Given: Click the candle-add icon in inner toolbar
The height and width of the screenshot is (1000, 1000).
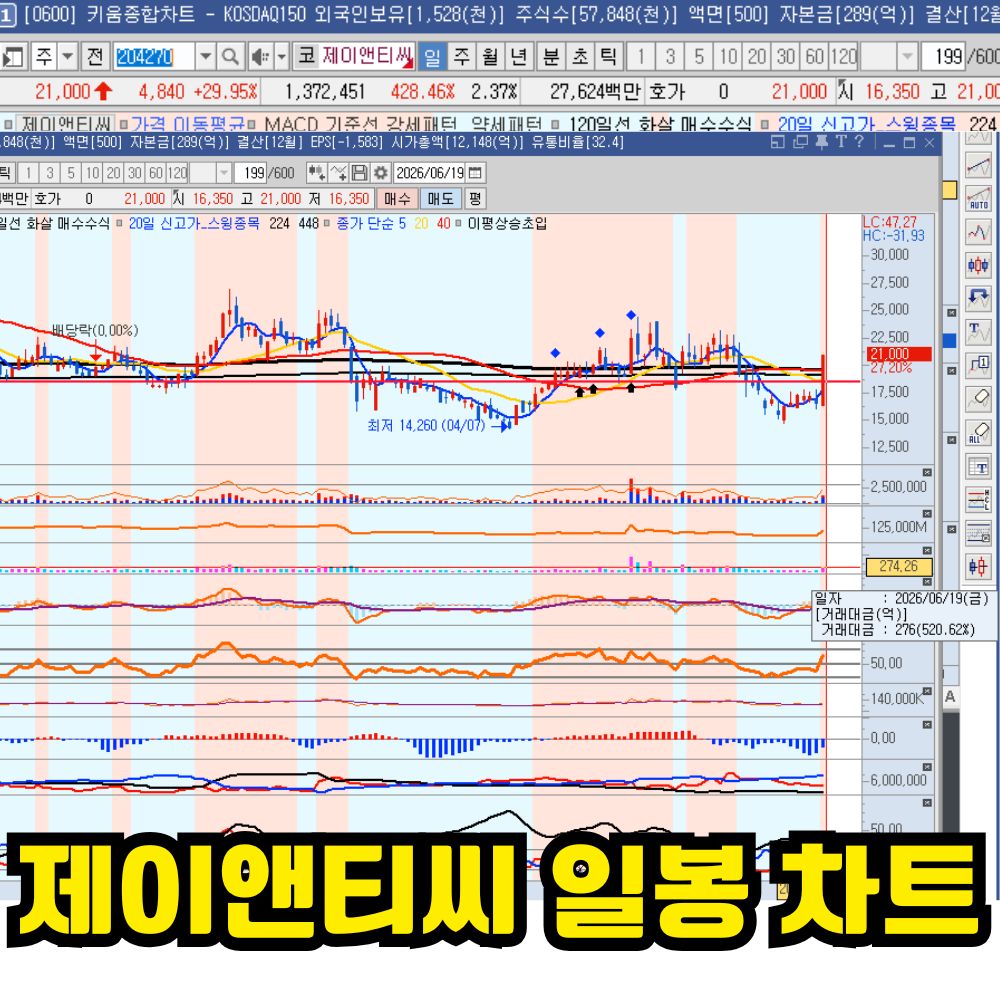Looking at the screenshot, I should (x=316, y=173).
